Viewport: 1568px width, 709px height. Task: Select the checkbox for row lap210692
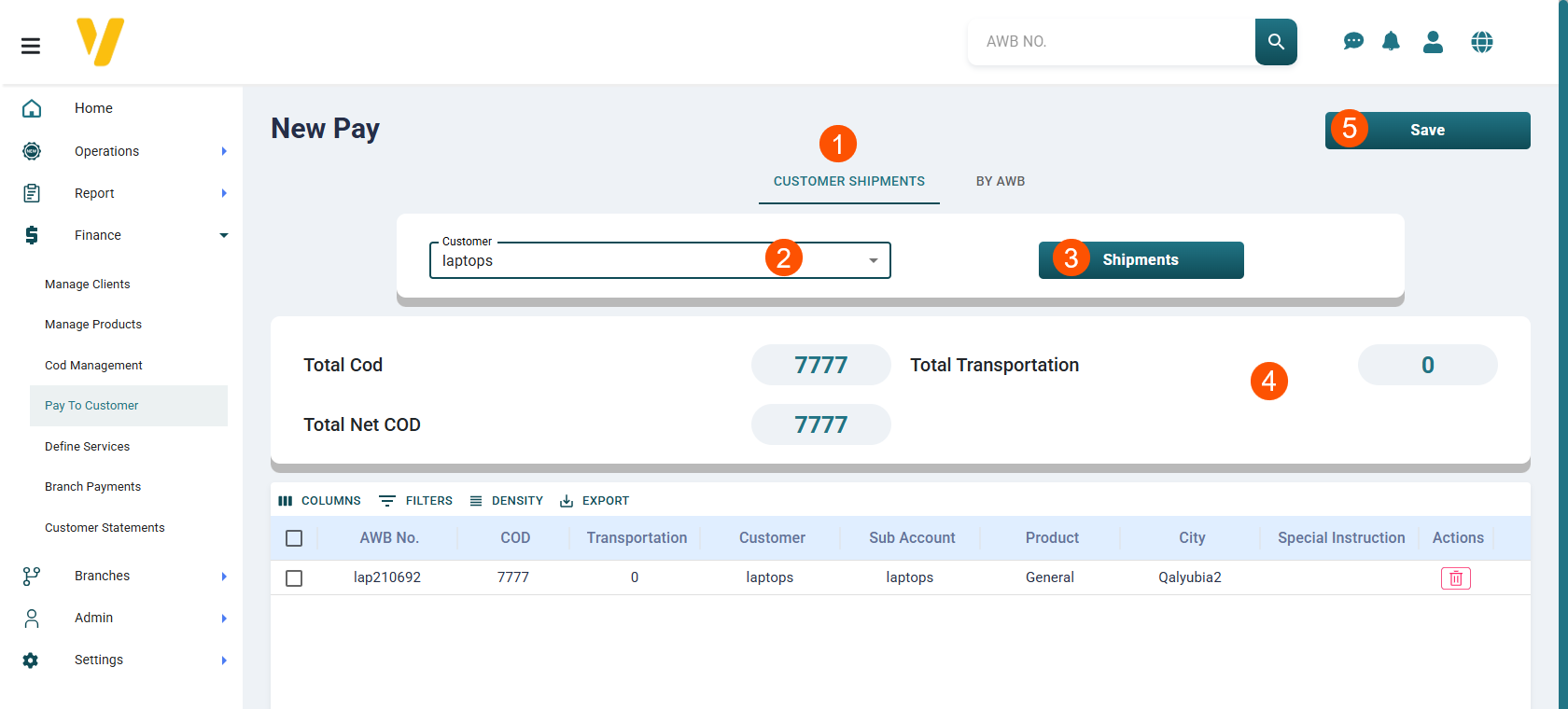tap(294, 578)
